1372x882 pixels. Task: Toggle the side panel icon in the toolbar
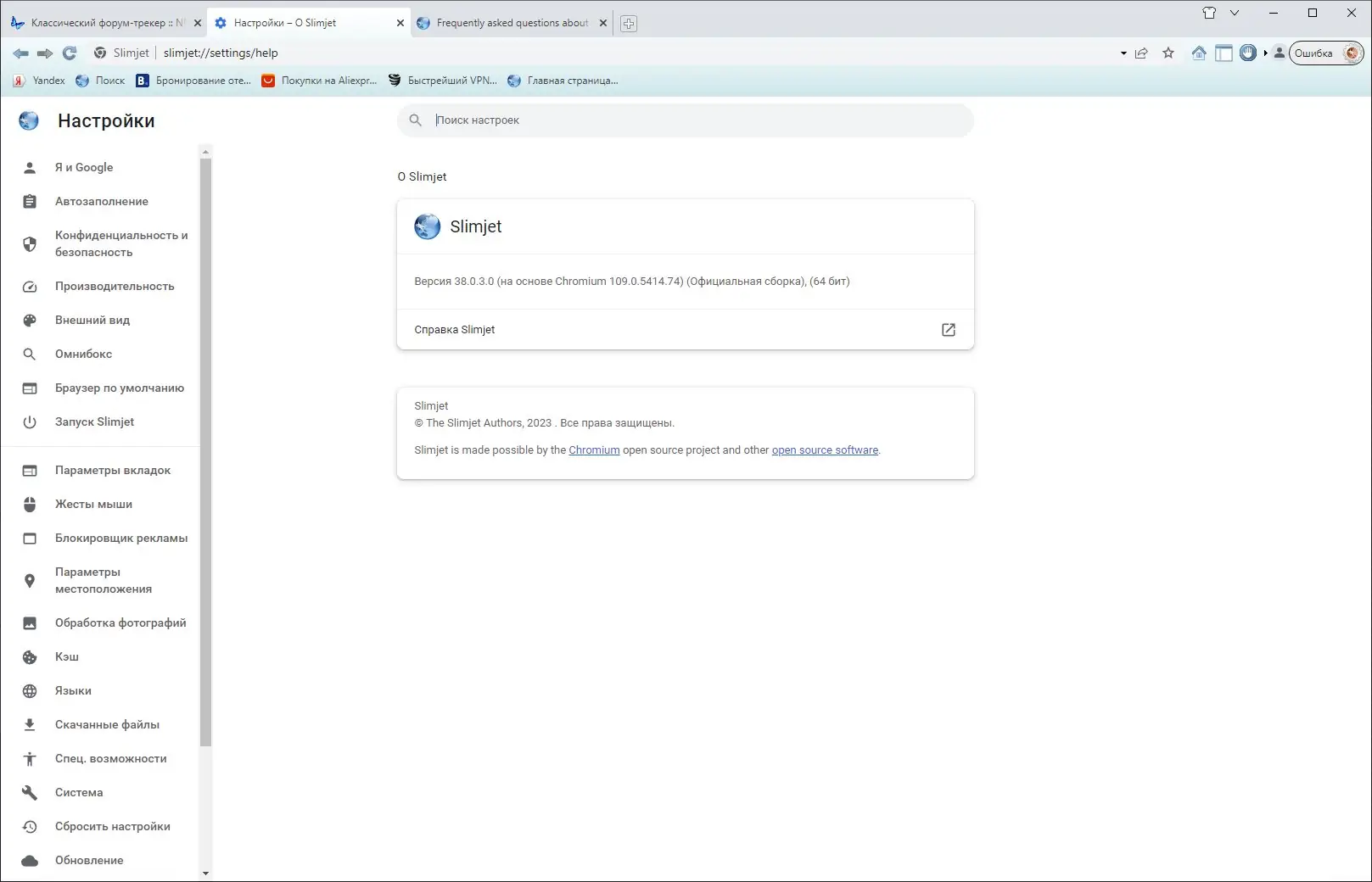tap(1224, 53)
